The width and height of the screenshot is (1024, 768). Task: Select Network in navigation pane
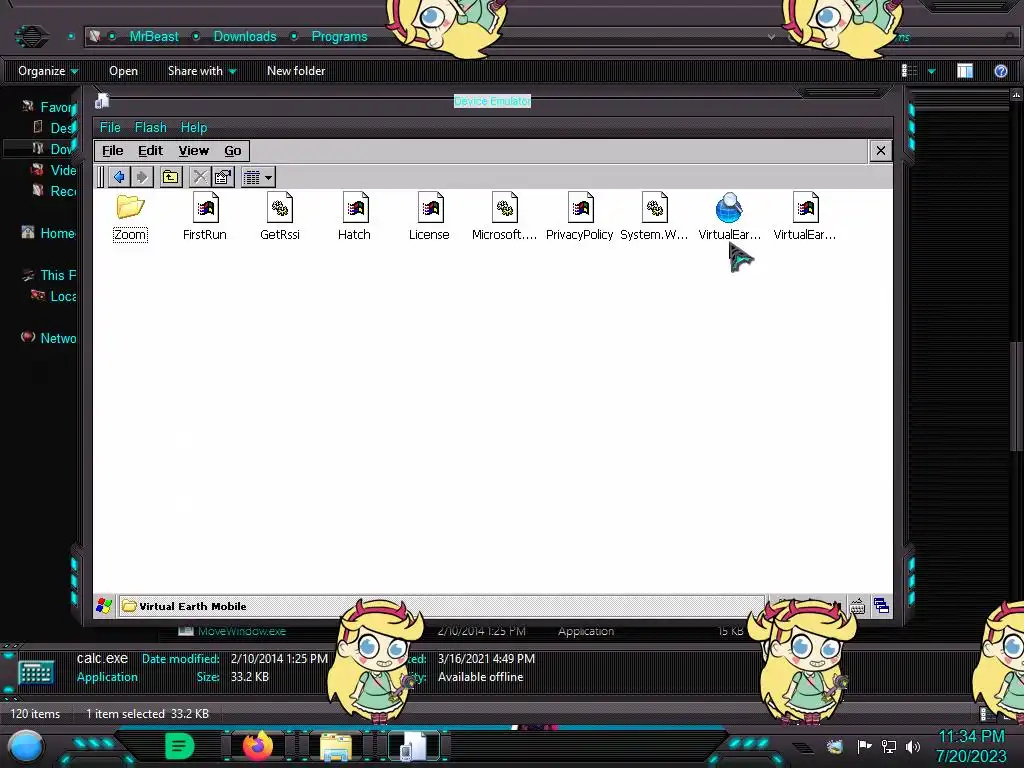pyautogui.click(x=50, y=338)
